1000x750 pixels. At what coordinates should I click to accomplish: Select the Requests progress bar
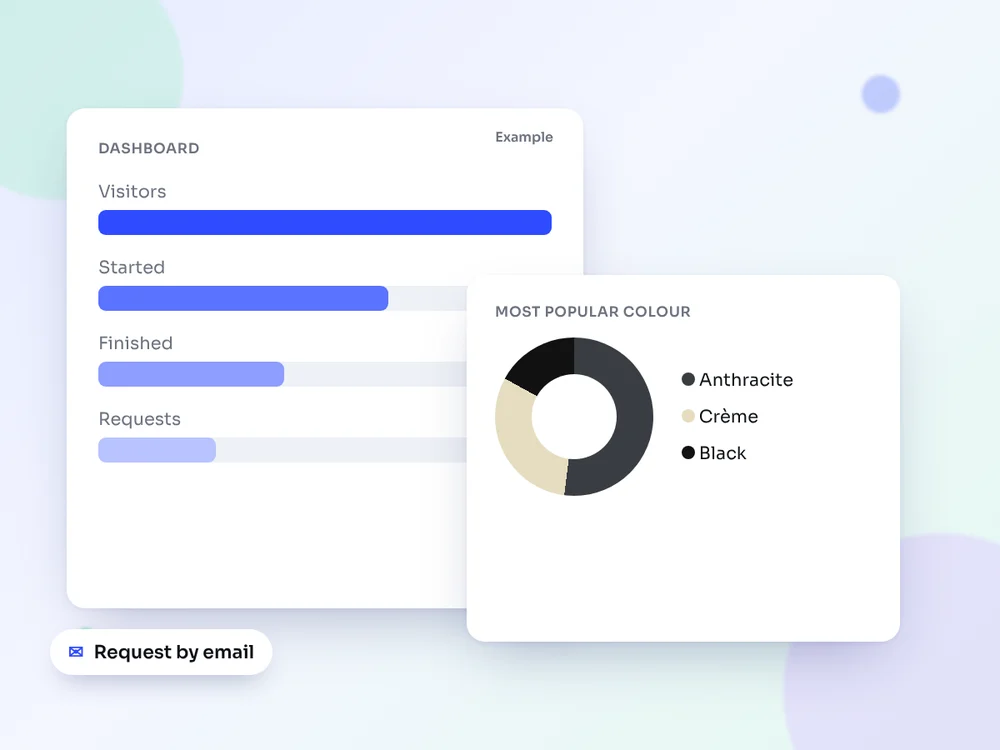pos(157,450)
